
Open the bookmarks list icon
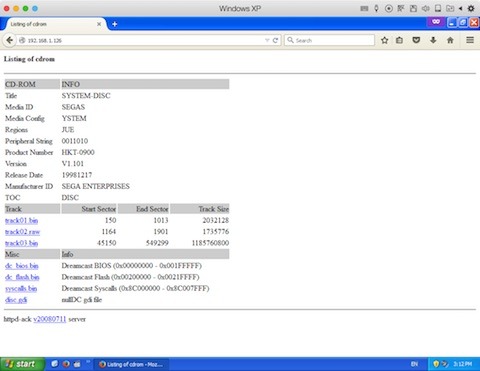[399, 40]
